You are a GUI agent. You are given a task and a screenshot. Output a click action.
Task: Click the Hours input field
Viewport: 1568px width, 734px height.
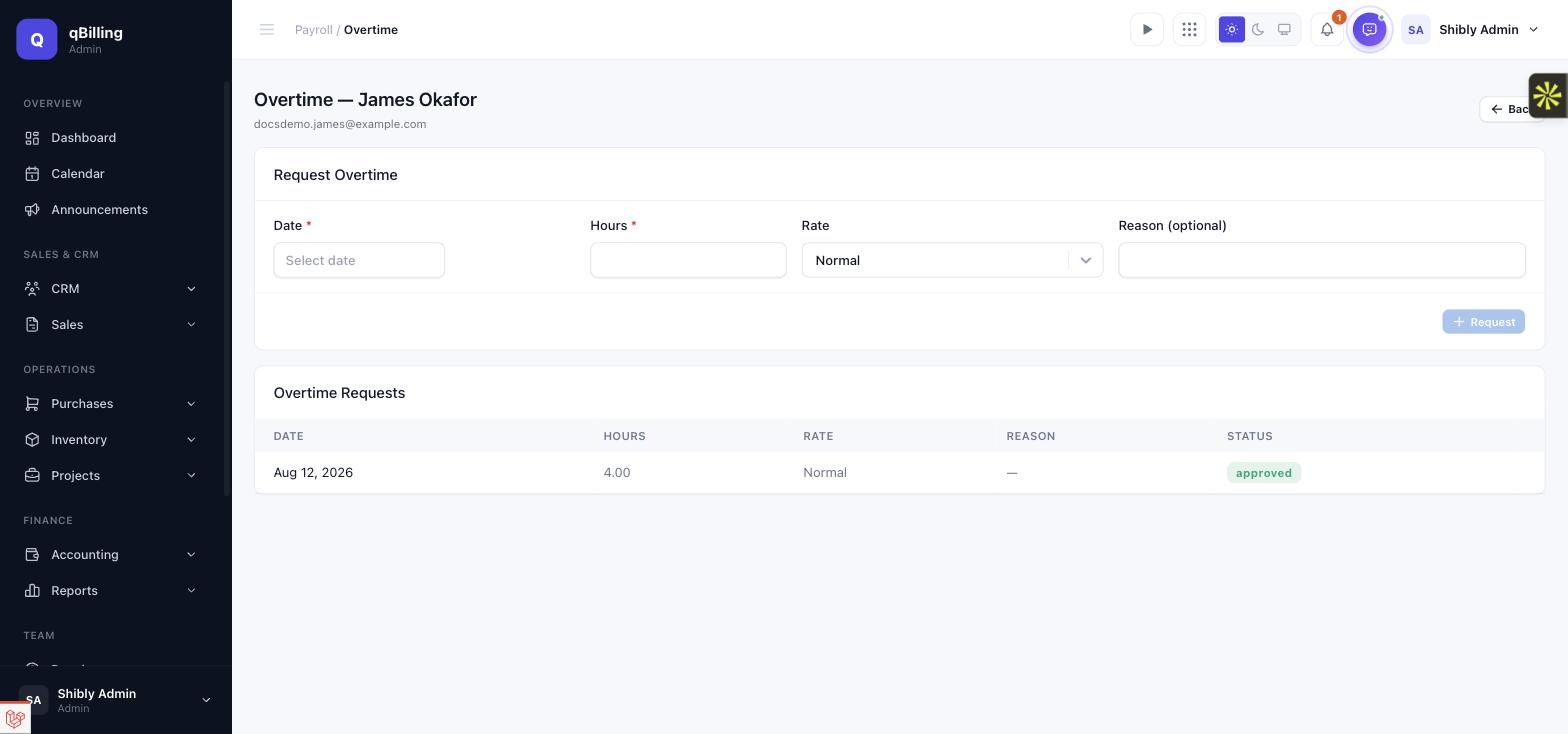(688, 260)
